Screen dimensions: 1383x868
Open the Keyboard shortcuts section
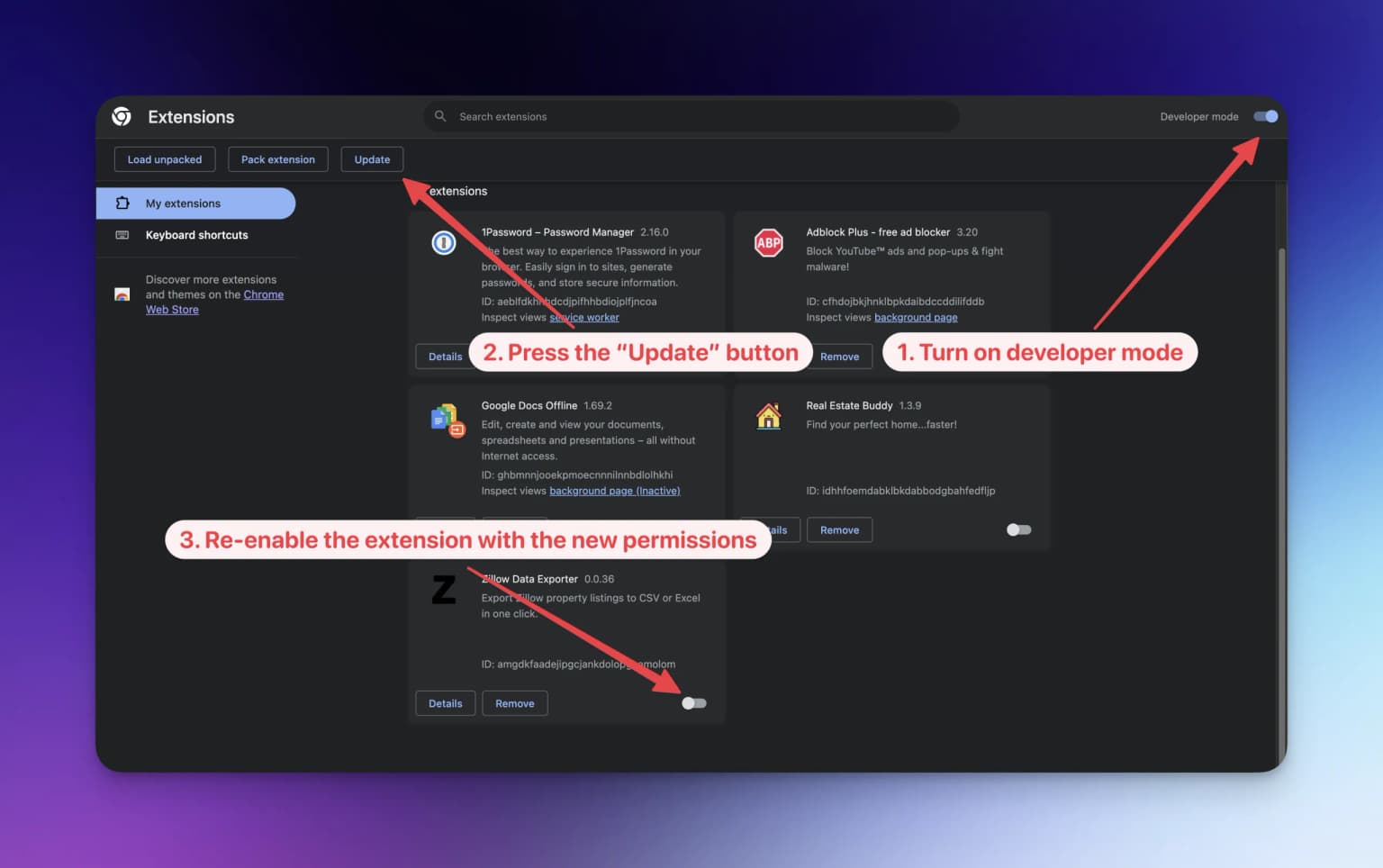195,235
